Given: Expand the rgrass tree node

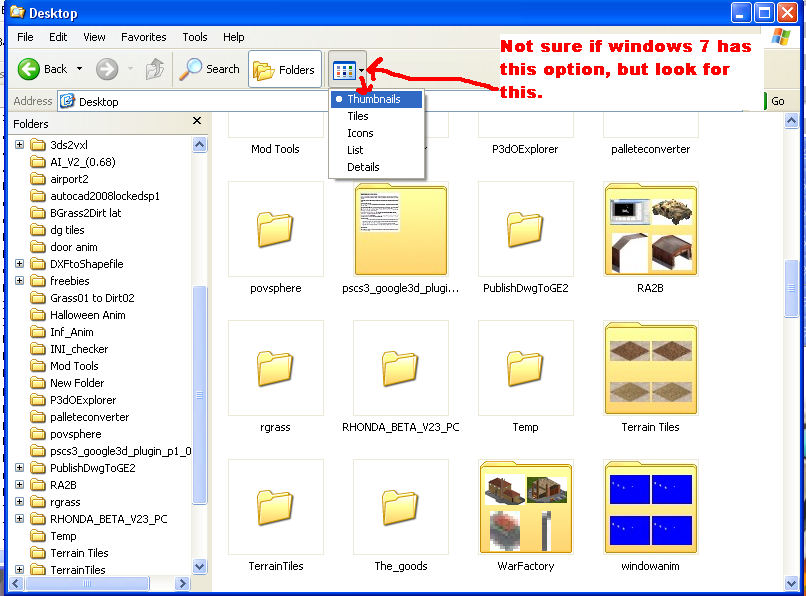Looking at the screenshot, I should pos(20,502).
